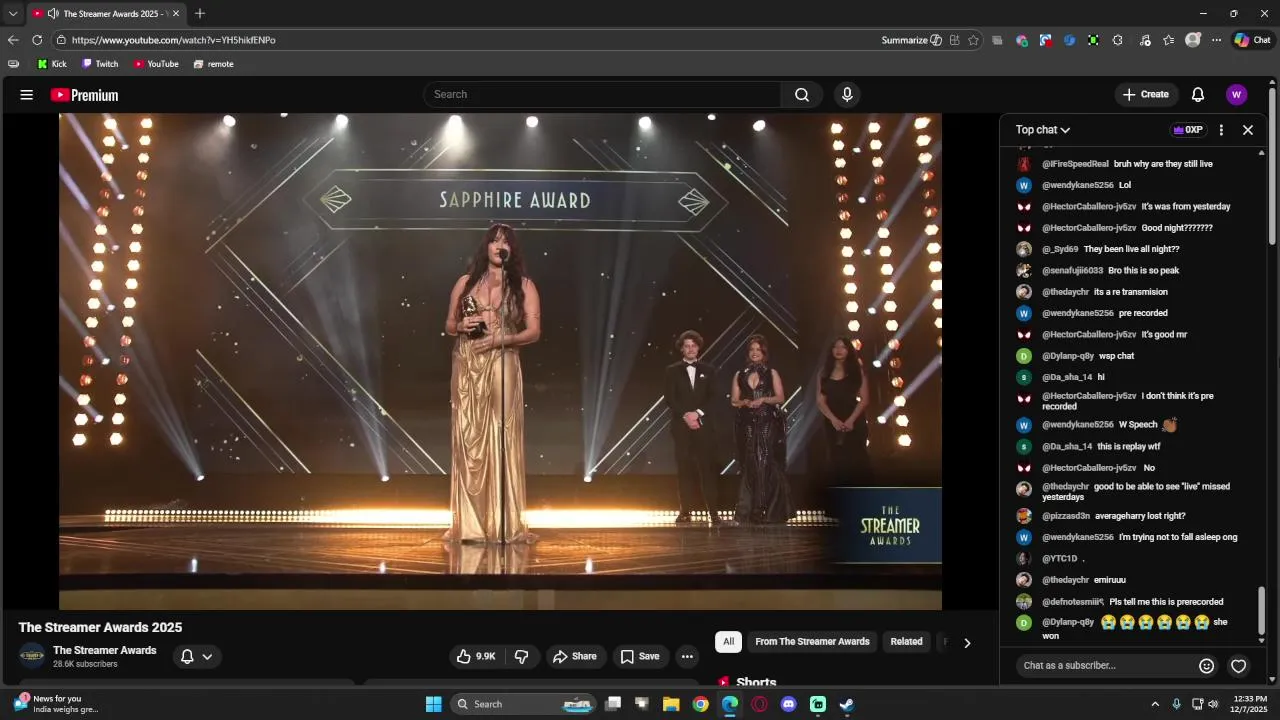Open YouTube notifications bell
1280x720 pixels.
click(x=1198, y=94)
